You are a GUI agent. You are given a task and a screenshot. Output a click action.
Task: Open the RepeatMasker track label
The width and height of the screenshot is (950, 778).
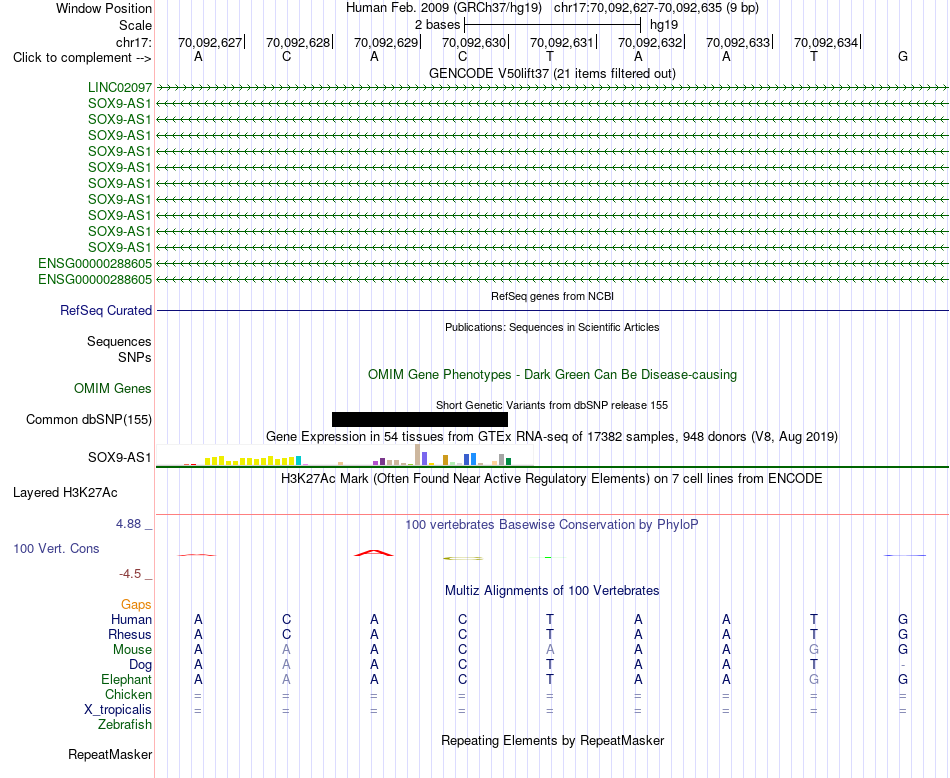[x=110, y=754]
